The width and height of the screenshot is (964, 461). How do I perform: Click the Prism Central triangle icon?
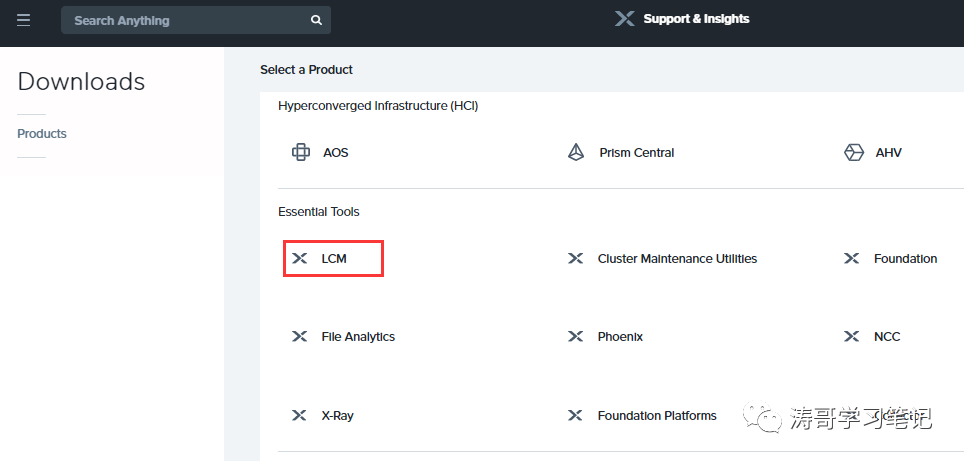tap(576, 153)
